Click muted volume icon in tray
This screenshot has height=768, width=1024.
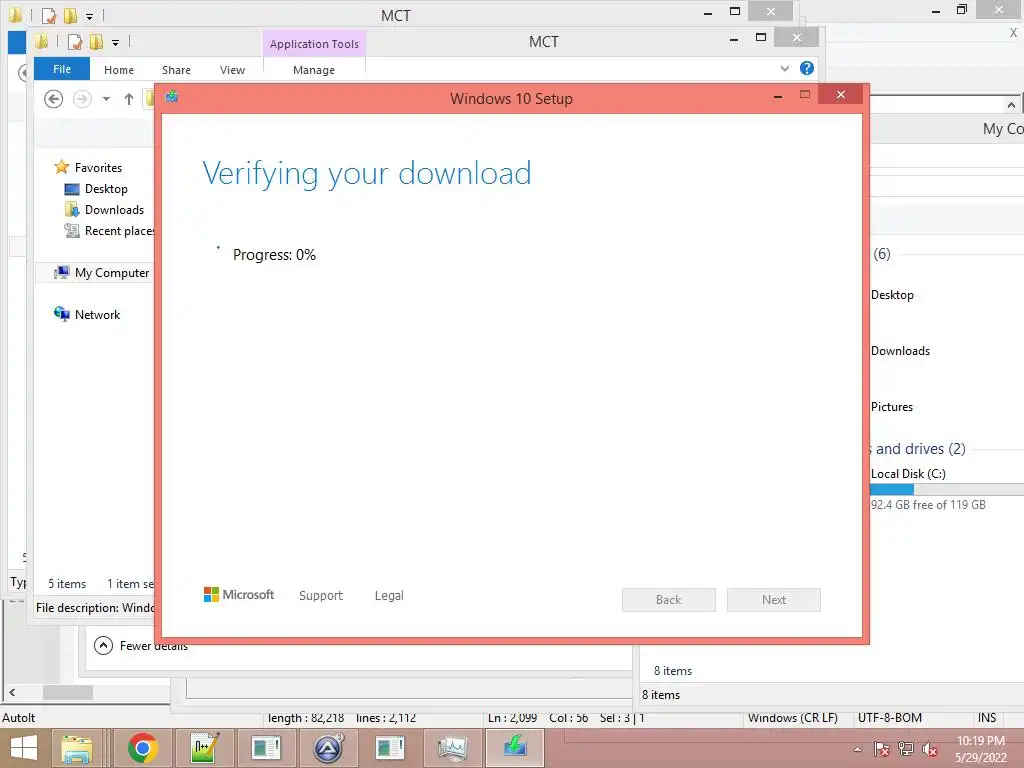(929, 749)
